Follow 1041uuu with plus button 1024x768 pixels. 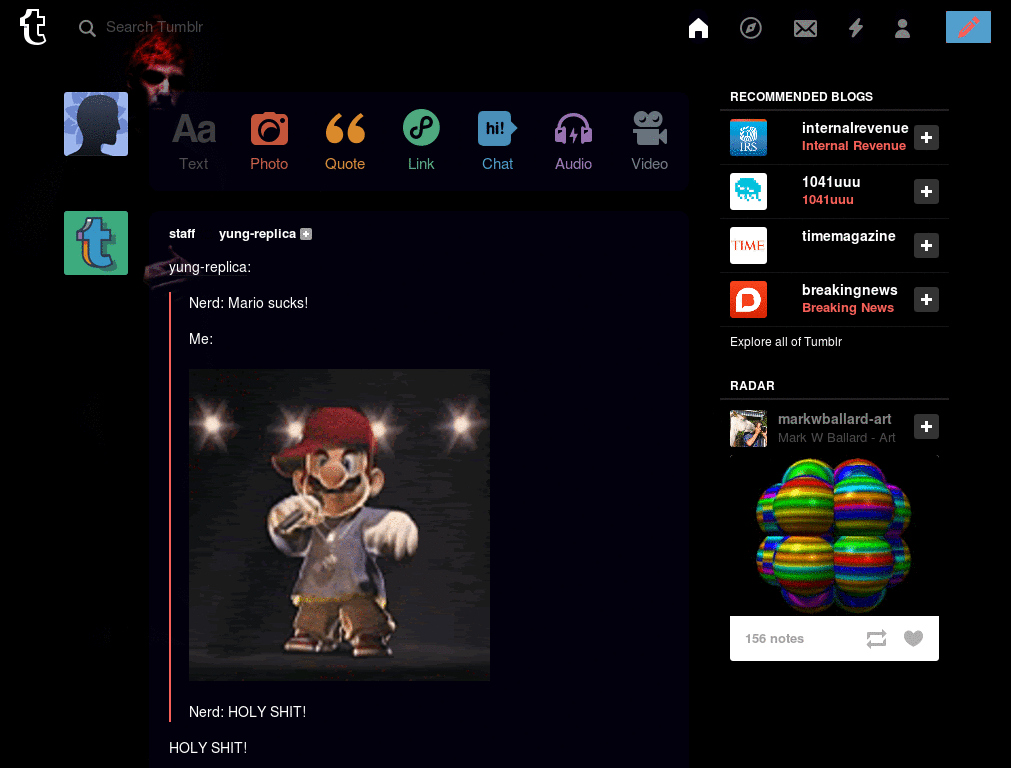coord(926,191)
